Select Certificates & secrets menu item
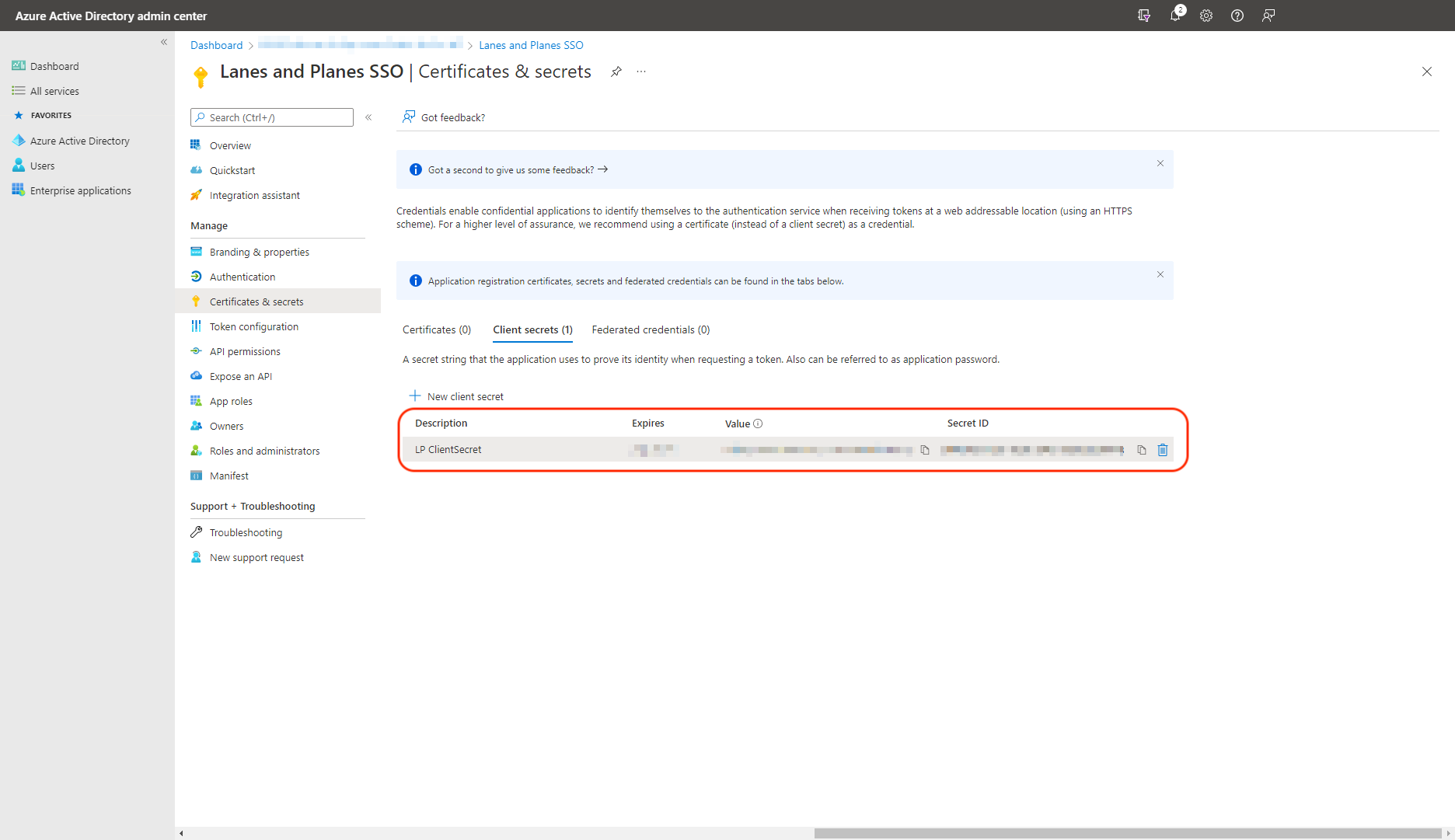This screenshot has width=1455, height=840. 277,301
